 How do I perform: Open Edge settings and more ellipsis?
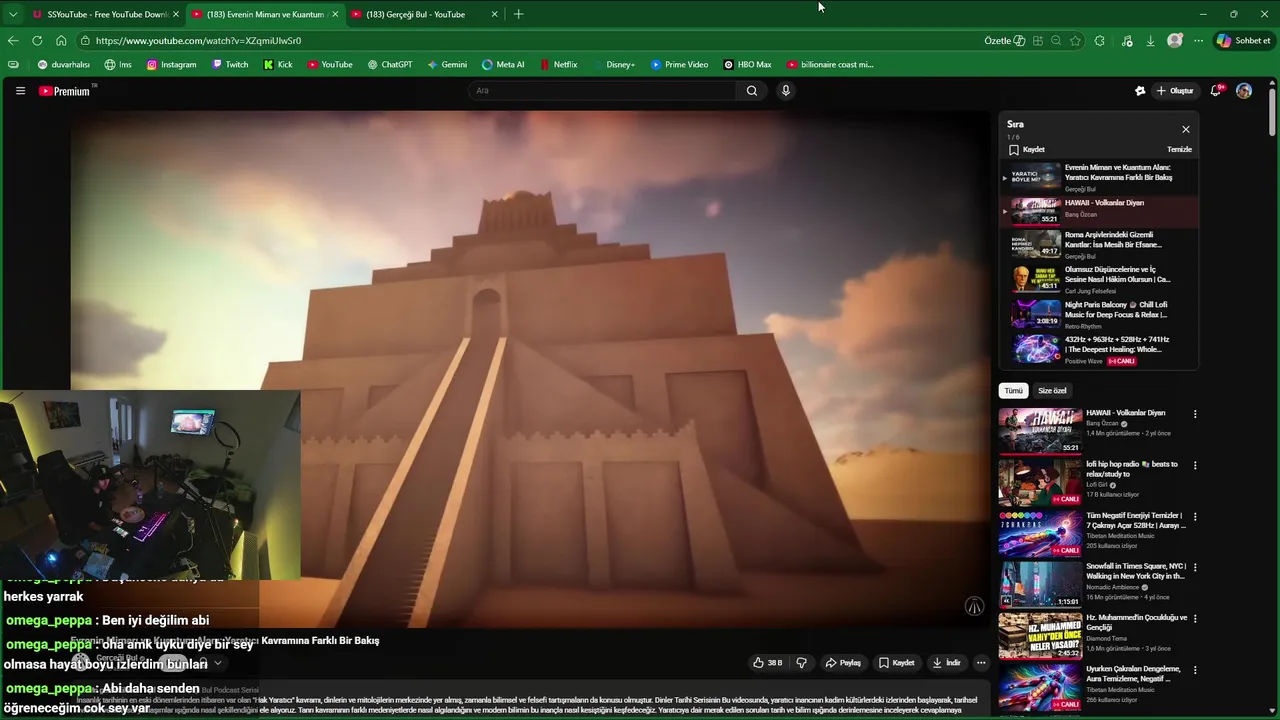point(1198,41)
